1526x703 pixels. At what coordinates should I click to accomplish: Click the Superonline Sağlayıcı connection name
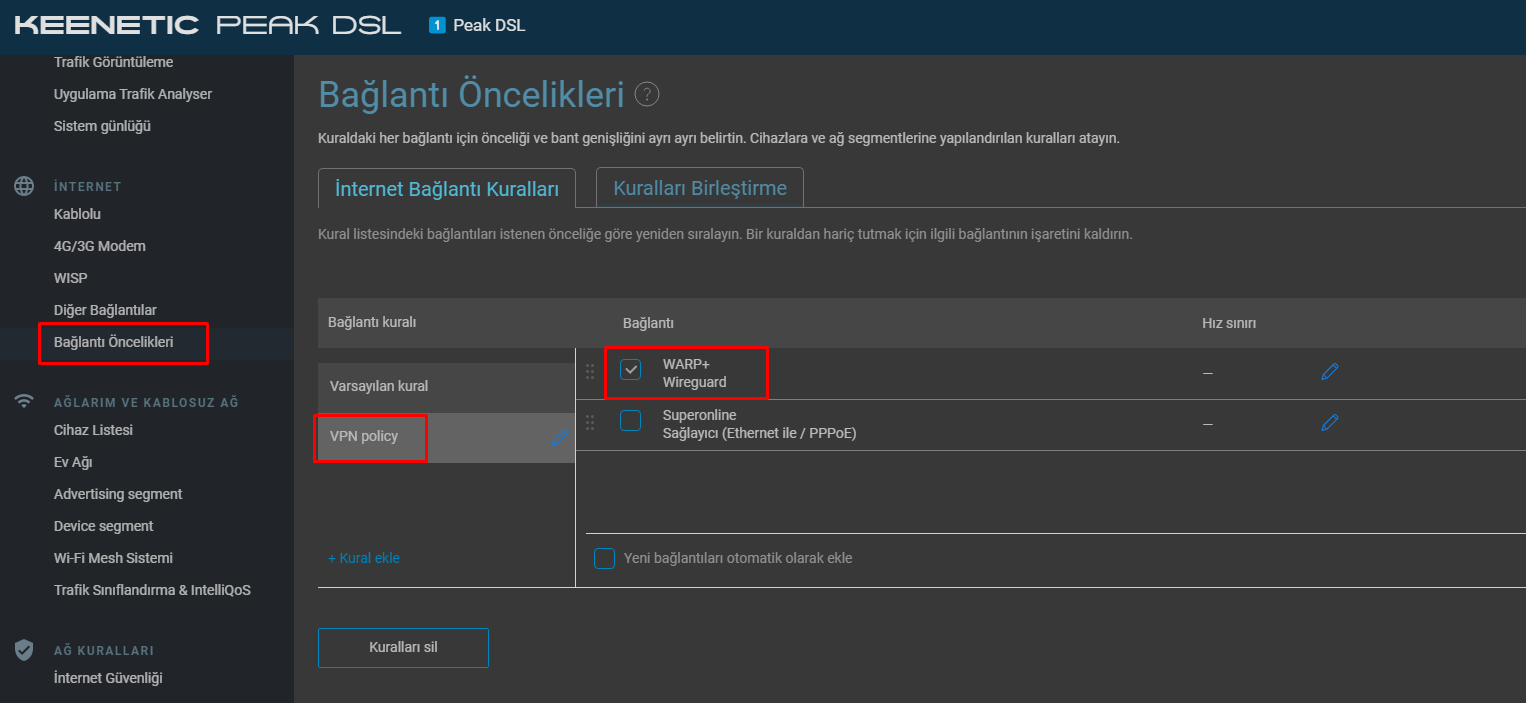click(760, 424)
